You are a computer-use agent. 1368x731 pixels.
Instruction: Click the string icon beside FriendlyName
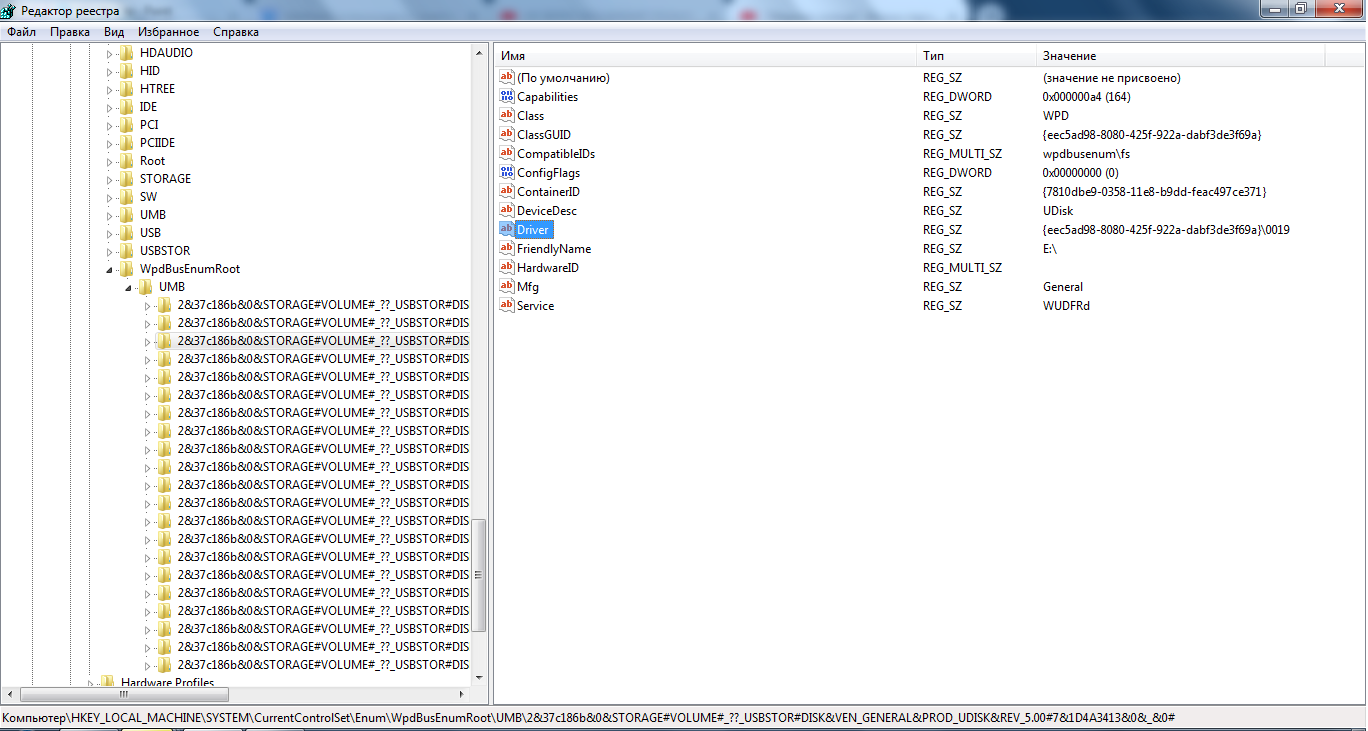pos(506,249)
